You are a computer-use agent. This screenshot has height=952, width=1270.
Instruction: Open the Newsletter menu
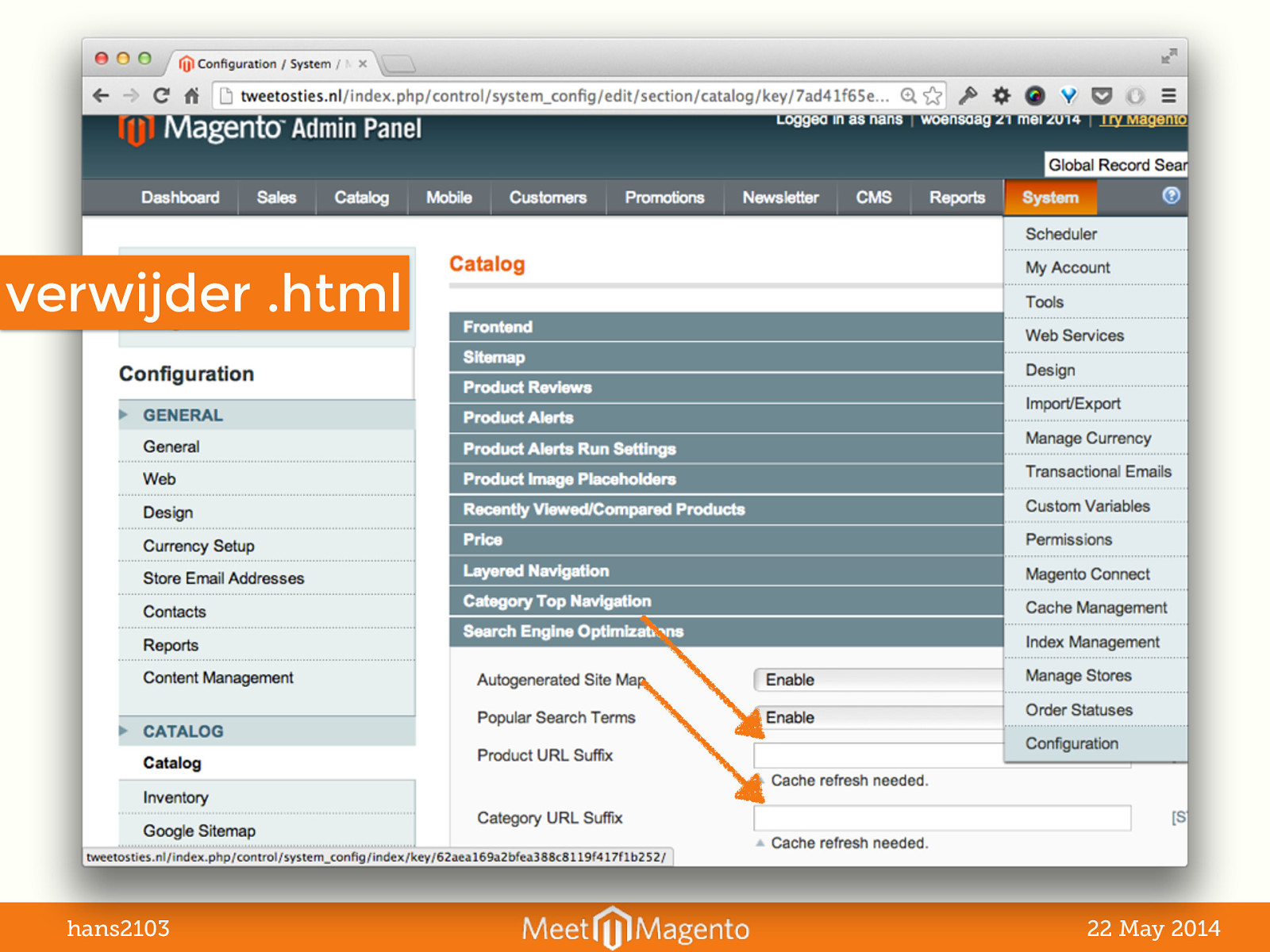(780, 198)
